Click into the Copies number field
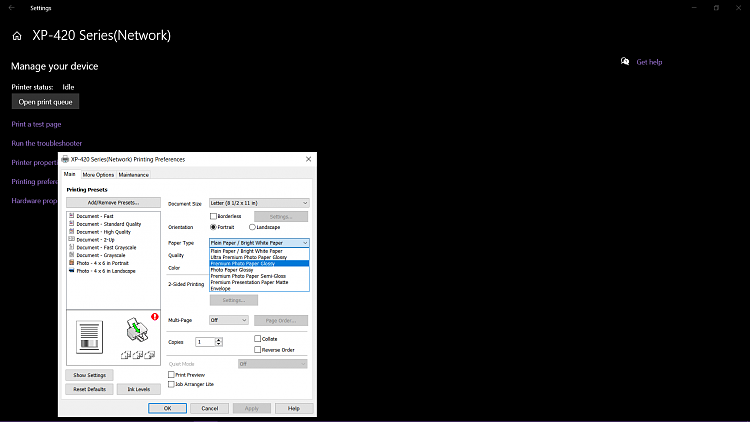 (205, 342)
